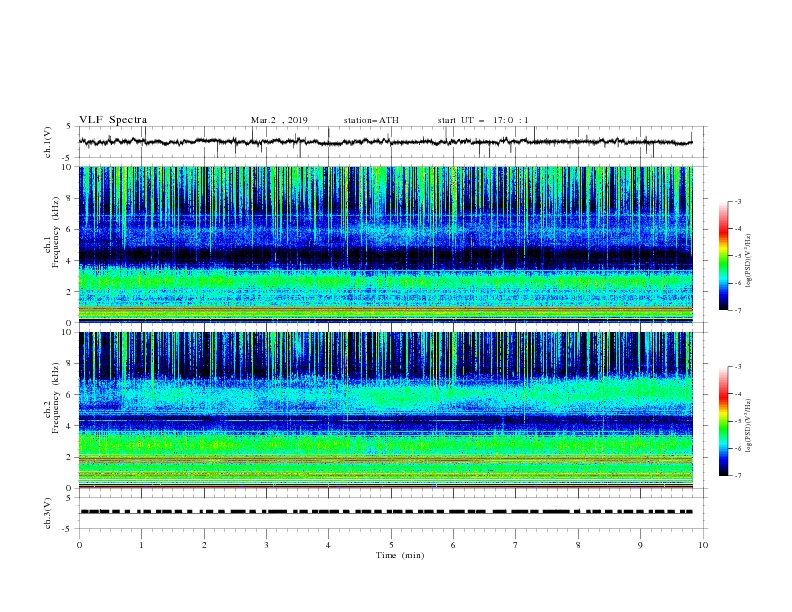Click the "8" kHz tick of ch.1 spectrogram
The width and height of the screenshot is (792, 612).
point(70,198)
